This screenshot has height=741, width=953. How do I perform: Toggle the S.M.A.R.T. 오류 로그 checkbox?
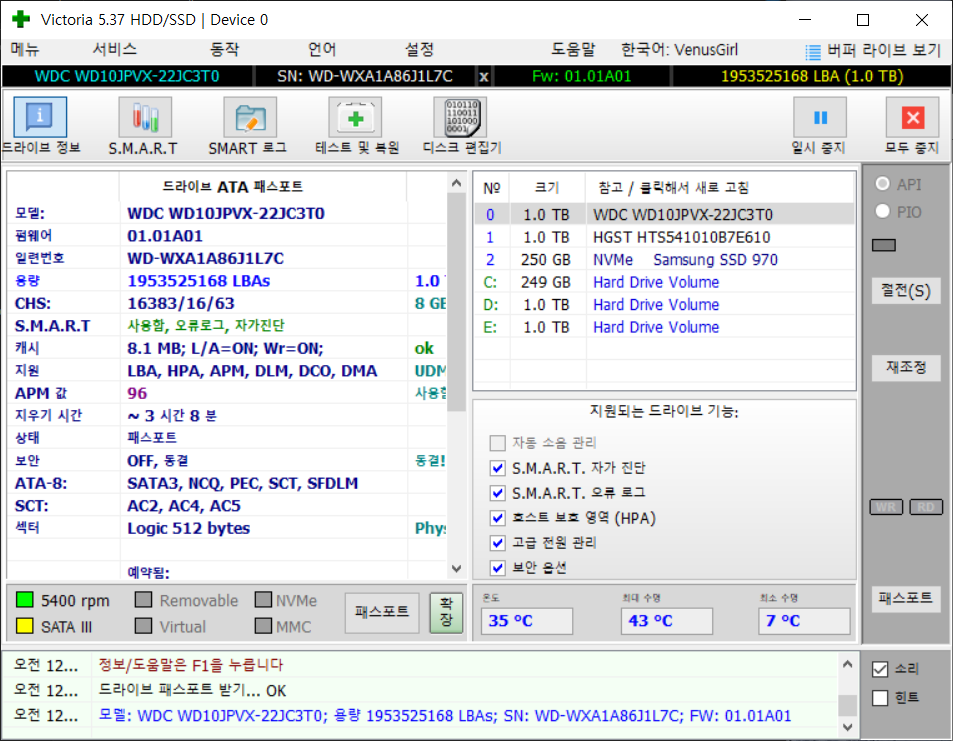click(x=497, y=492)
